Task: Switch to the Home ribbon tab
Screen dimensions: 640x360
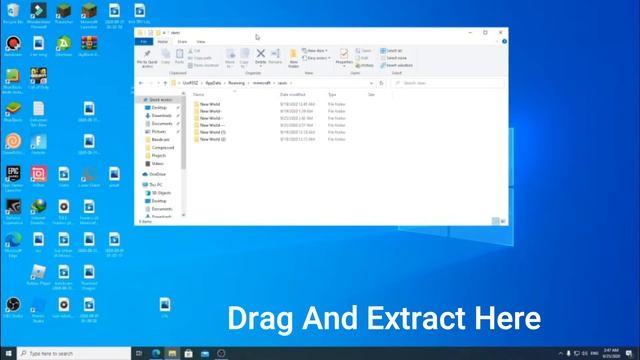Action: coord(162,42)
